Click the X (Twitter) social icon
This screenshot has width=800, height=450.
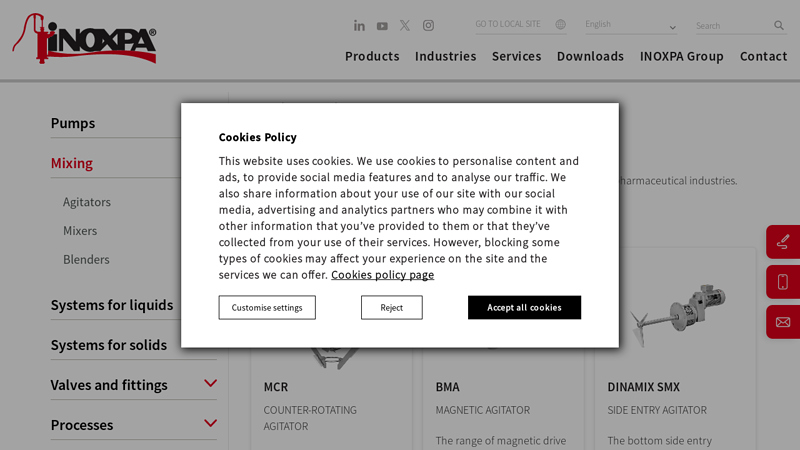point(405,26)
